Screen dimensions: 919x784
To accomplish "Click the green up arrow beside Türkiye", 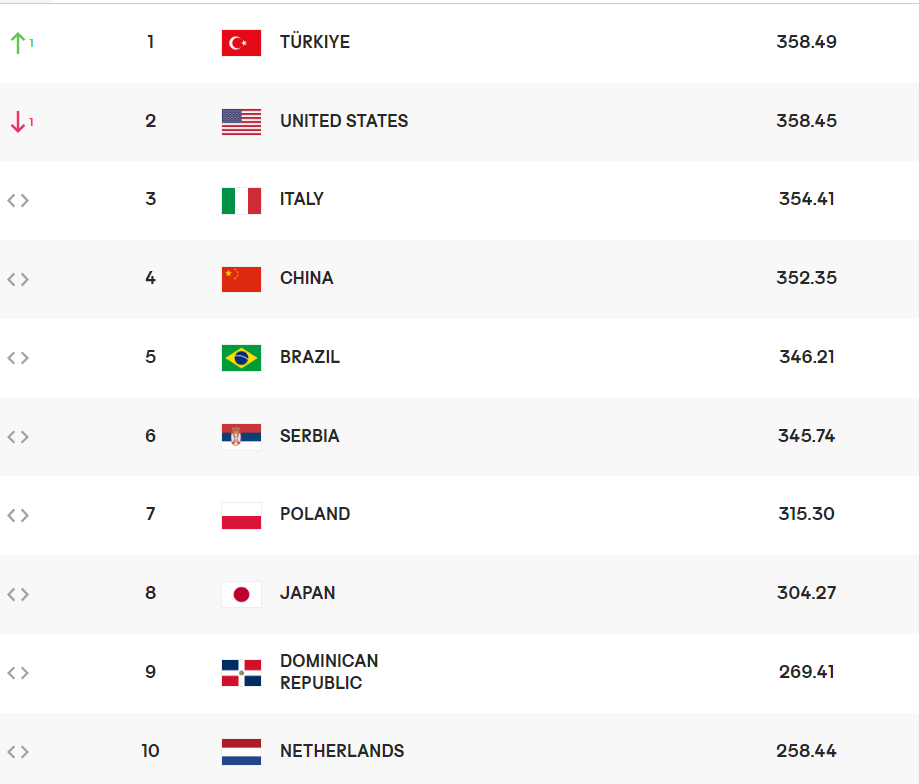I will coord(17,42).
